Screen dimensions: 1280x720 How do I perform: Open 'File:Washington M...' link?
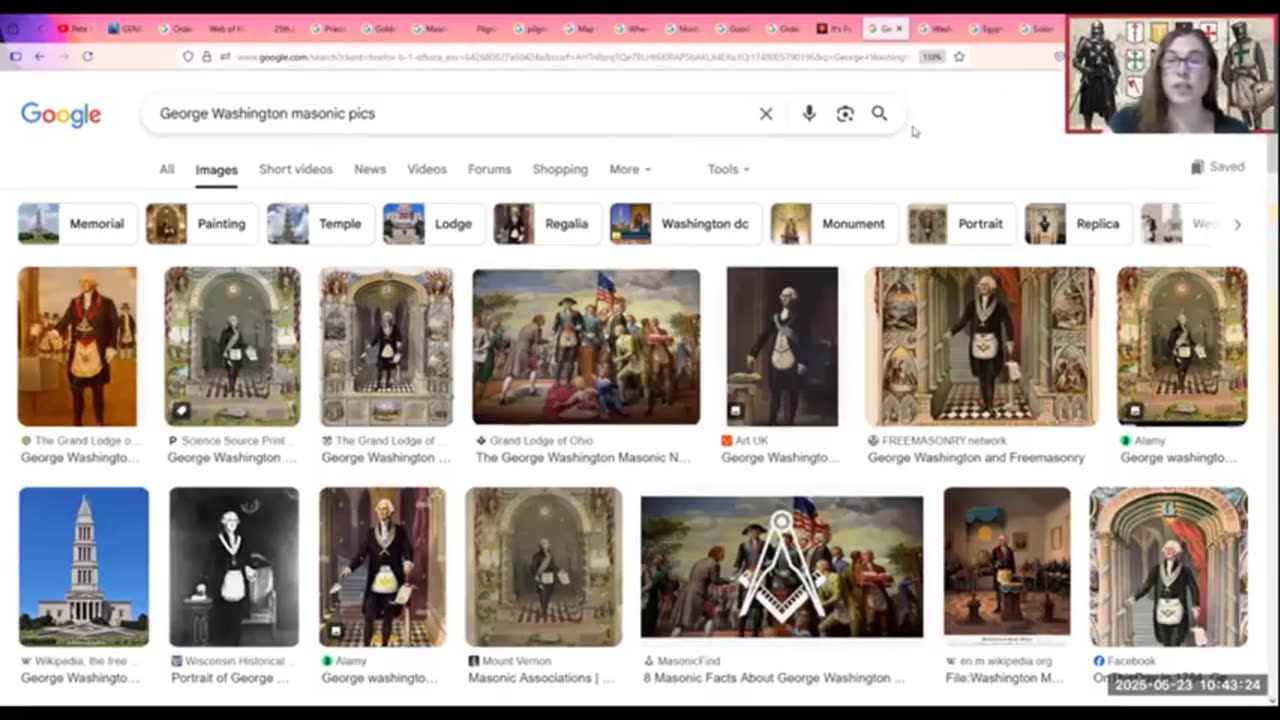1004,678
